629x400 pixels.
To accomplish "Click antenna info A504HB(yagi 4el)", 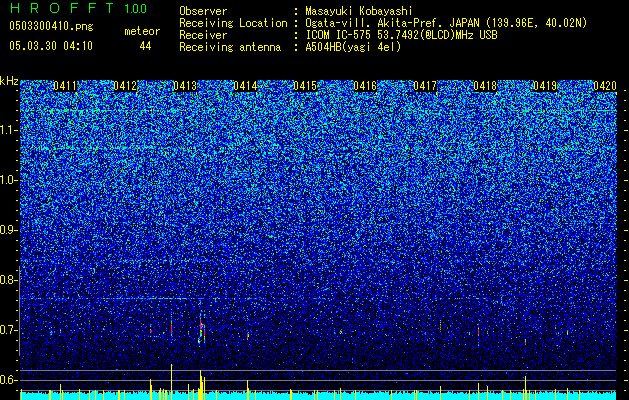I will (x=353, y=47).
